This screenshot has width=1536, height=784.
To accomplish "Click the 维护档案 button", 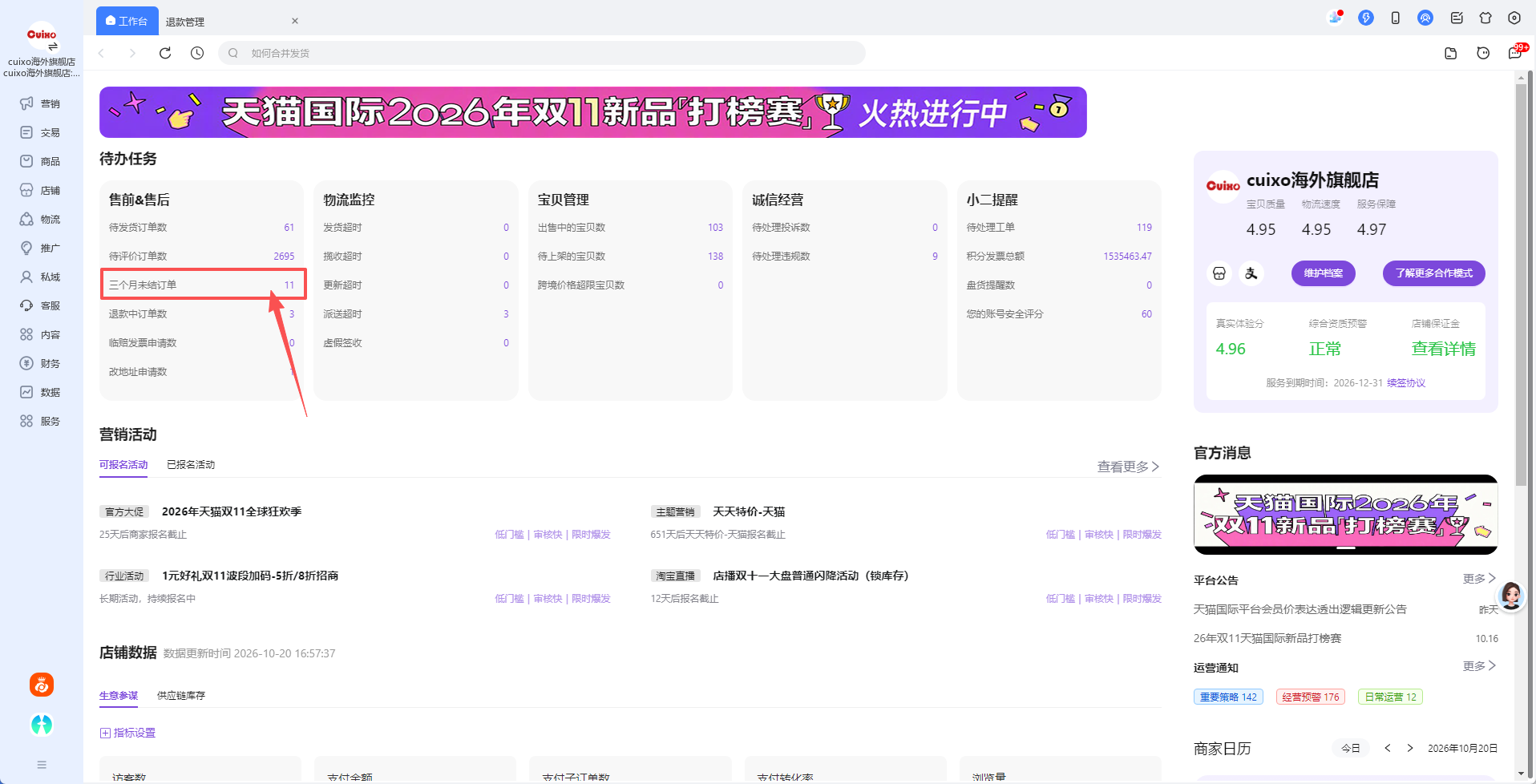I will click(1324, 273).
